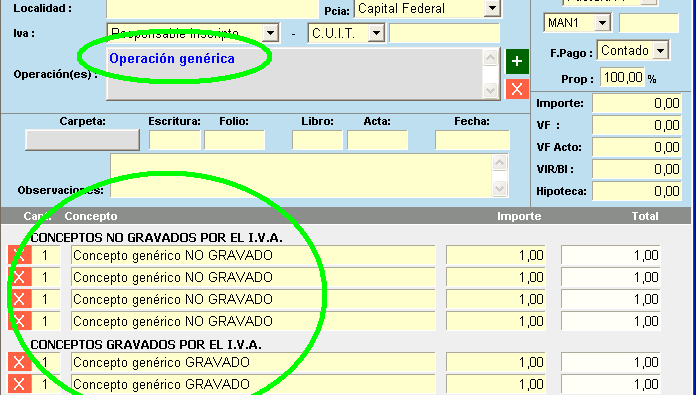The width and height of the screenshot is (696, 395).
Task: Focus the Escritura field
Action: (x=175, y=140)
